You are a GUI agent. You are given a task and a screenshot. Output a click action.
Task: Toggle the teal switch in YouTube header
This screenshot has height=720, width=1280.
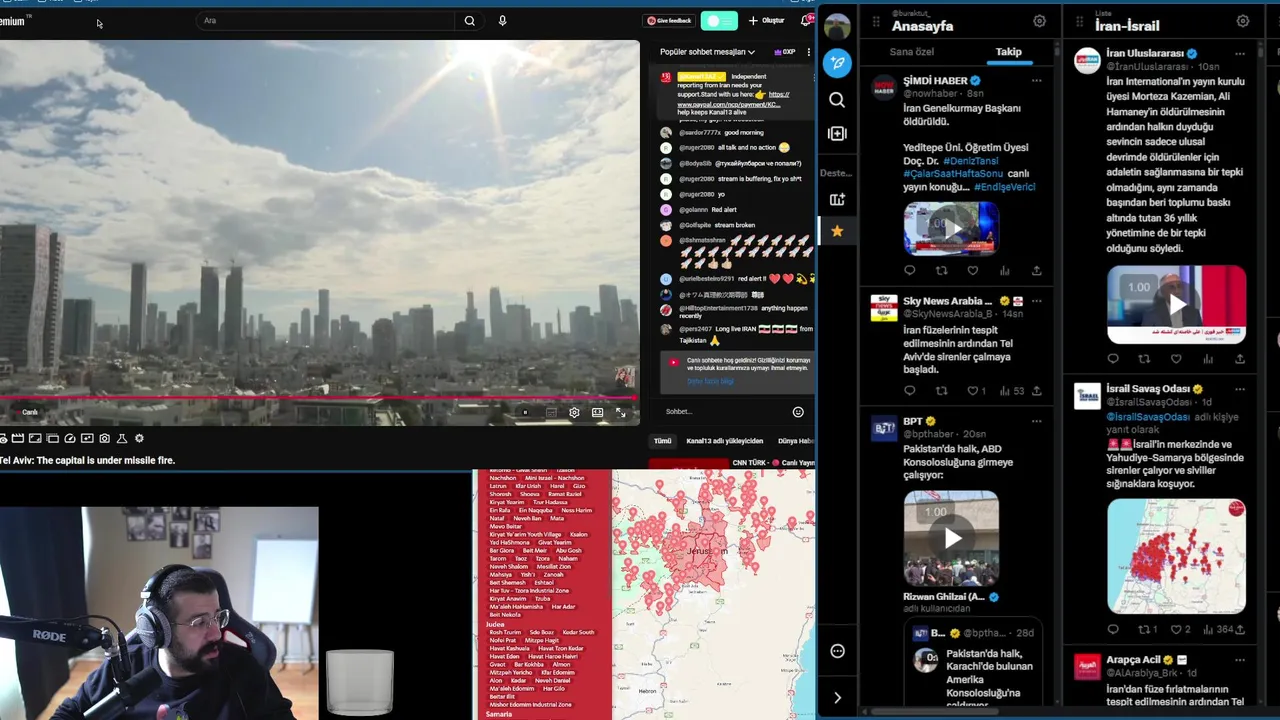click(x=719, y=20)
